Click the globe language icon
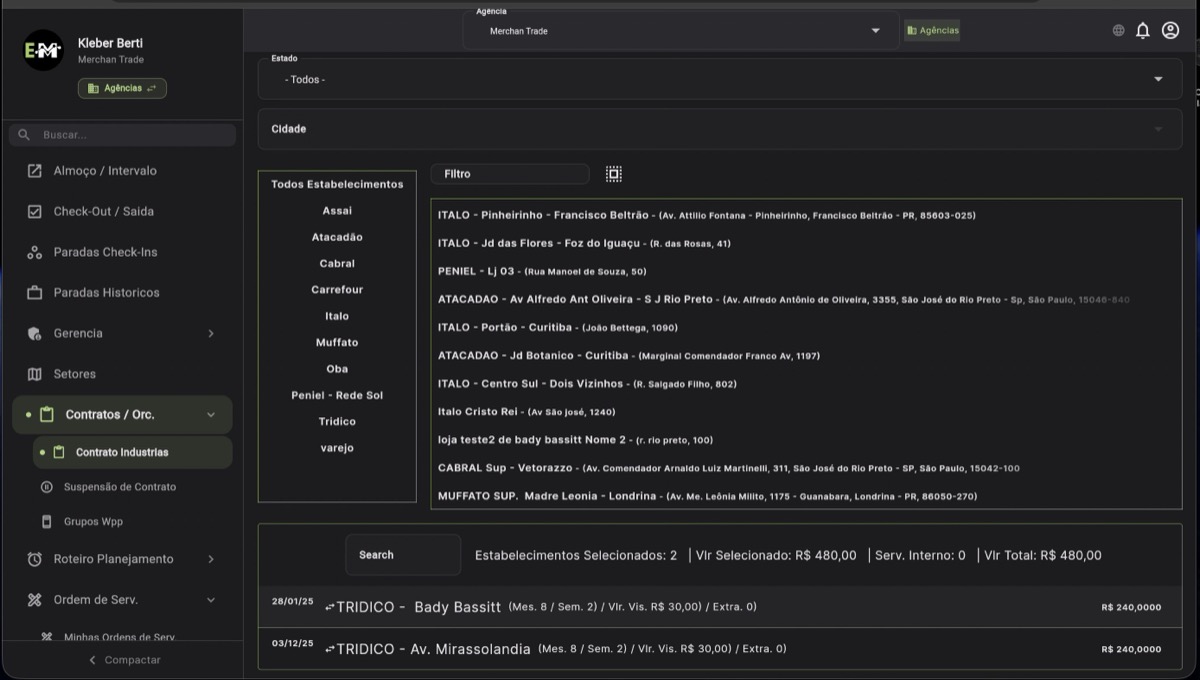Image resolution: width=1200 pixels, height=680 pixels. 1118,31
